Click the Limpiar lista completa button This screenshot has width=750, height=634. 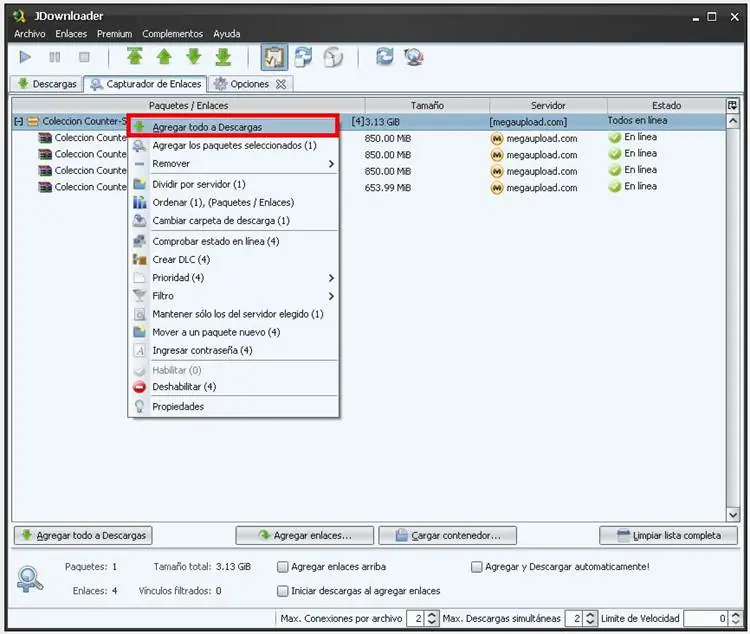(668, 535)
